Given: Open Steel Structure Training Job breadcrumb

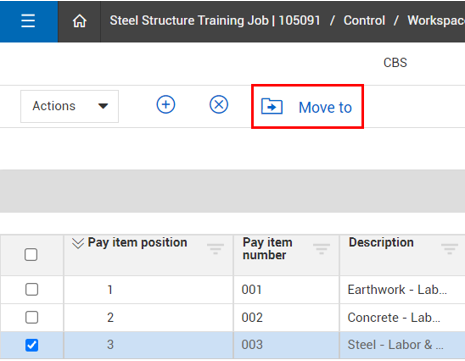Looking at the screenshot, I should click(x=215, y=21).
